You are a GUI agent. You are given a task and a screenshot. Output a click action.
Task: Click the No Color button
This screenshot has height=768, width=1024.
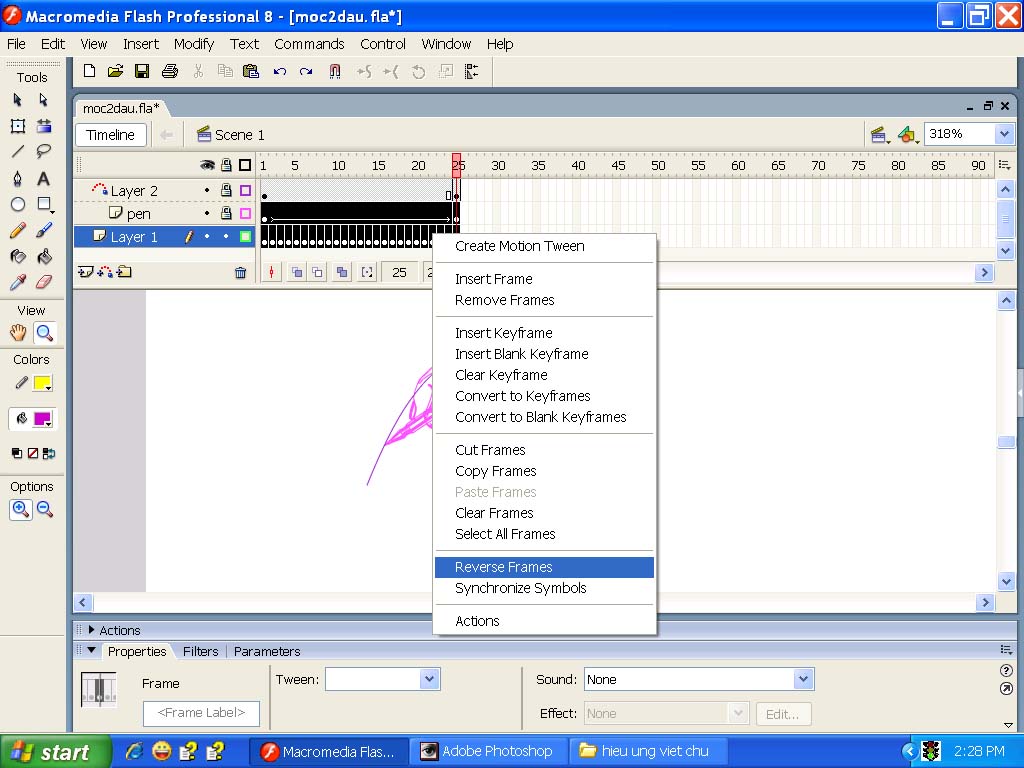pos(33,453)
